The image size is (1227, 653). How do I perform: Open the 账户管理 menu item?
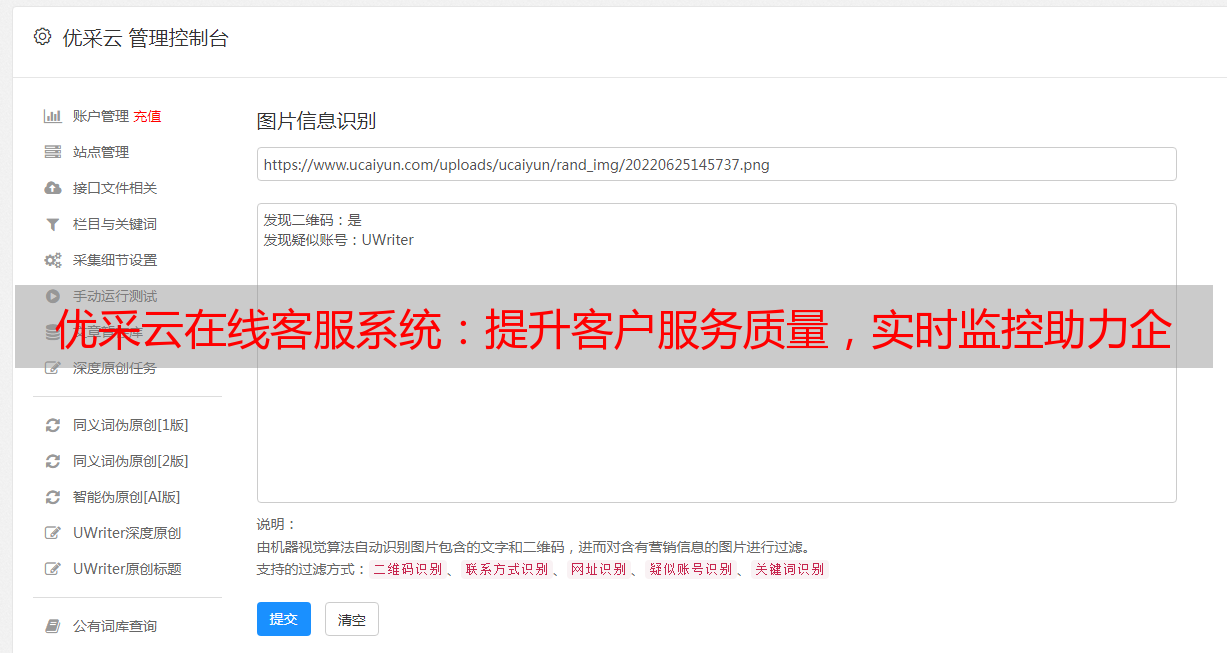point(101,116)
